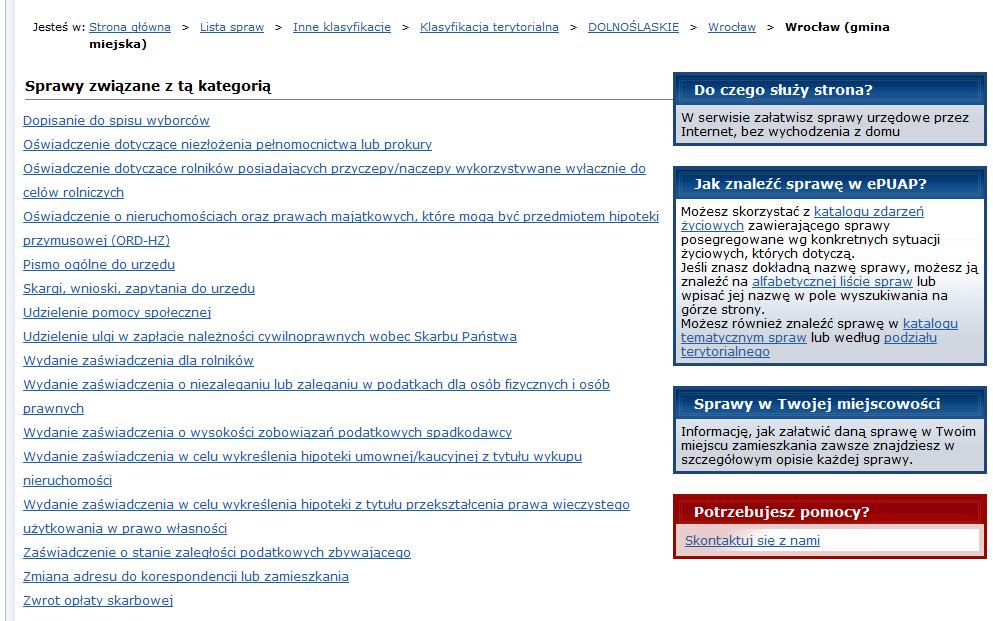993x621 pixels.
Task: Open Udzielenie pomocy społecznej link
Action: [x=117, y=313]
